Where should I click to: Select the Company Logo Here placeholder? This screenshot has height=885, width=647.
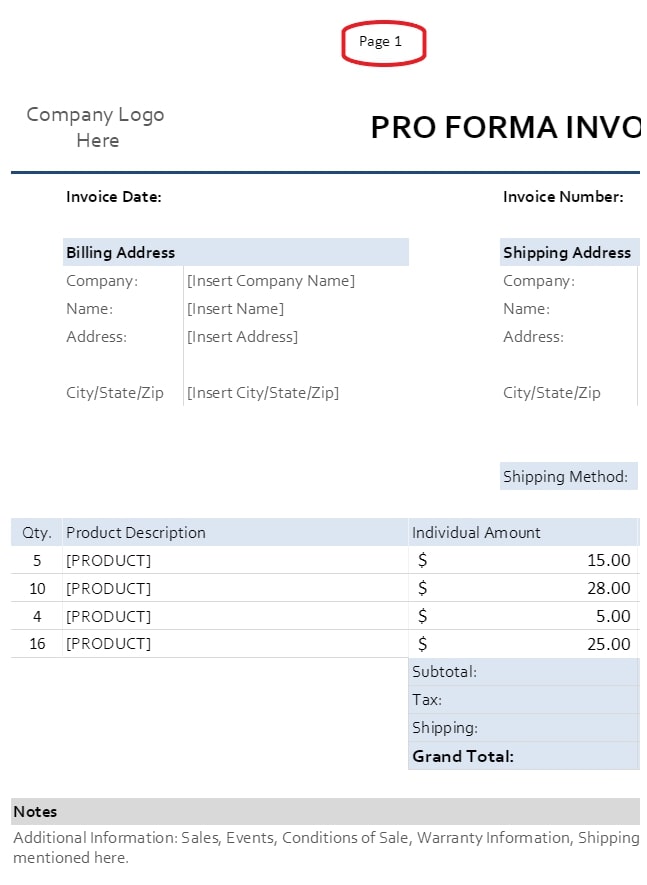pyautogui.click(x=96, y=128)
